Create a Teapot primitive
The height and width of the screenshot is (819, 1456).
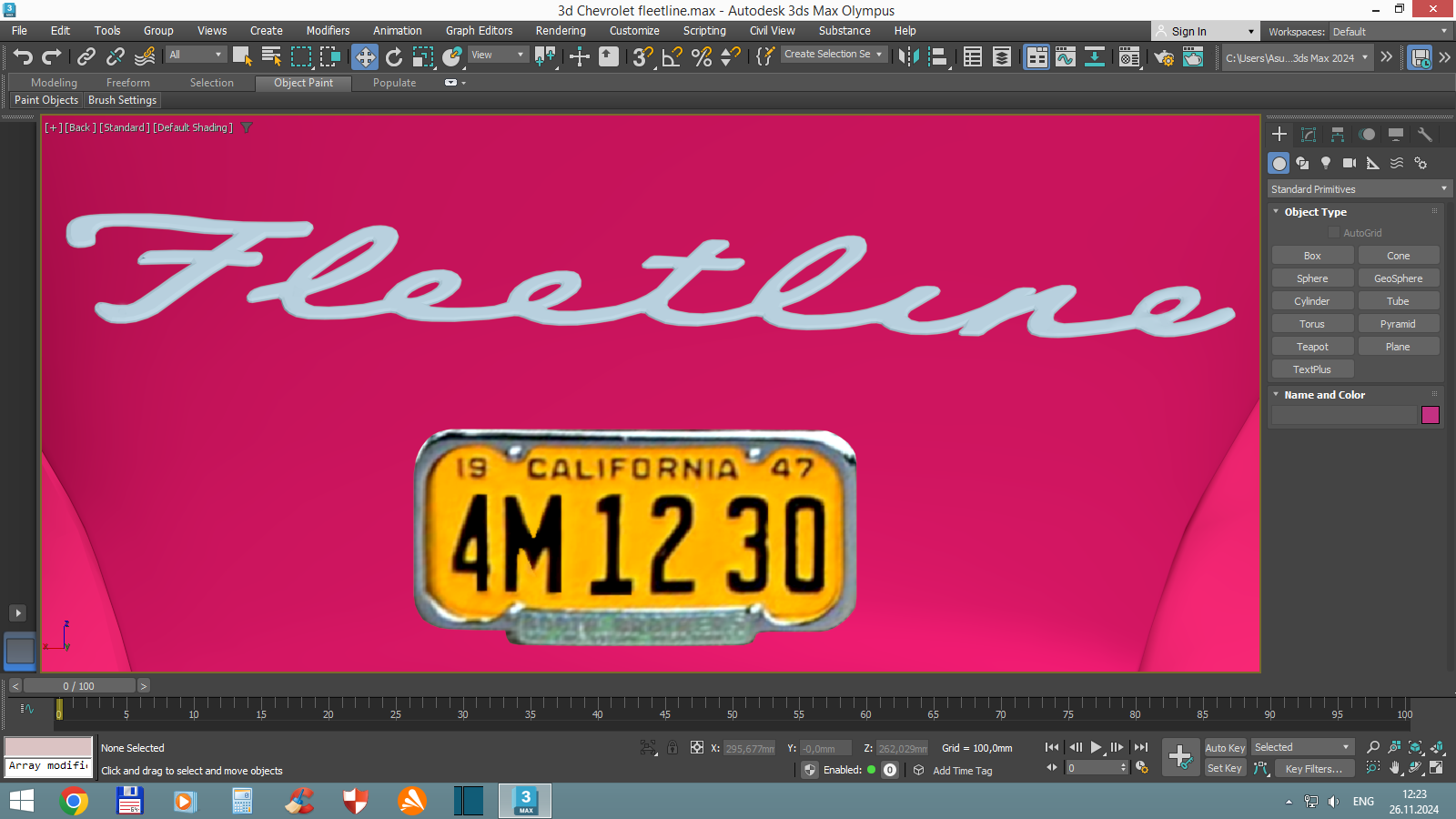1312,347
